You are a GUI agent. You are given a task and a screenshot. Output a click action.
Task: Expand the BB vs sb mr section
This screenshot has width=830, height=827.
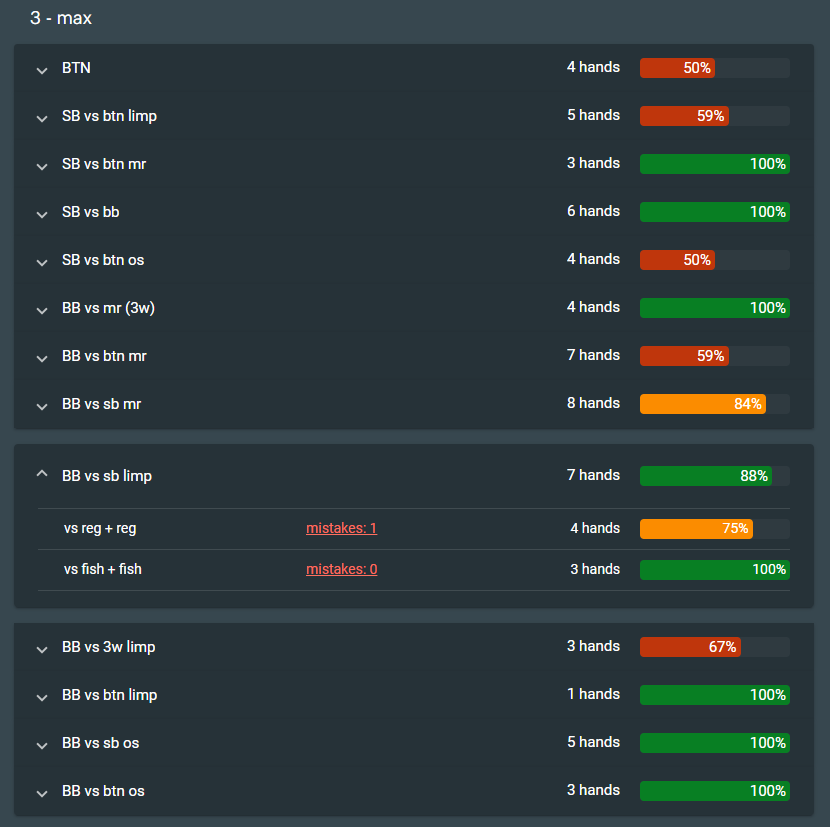click(x=42, y=406)
